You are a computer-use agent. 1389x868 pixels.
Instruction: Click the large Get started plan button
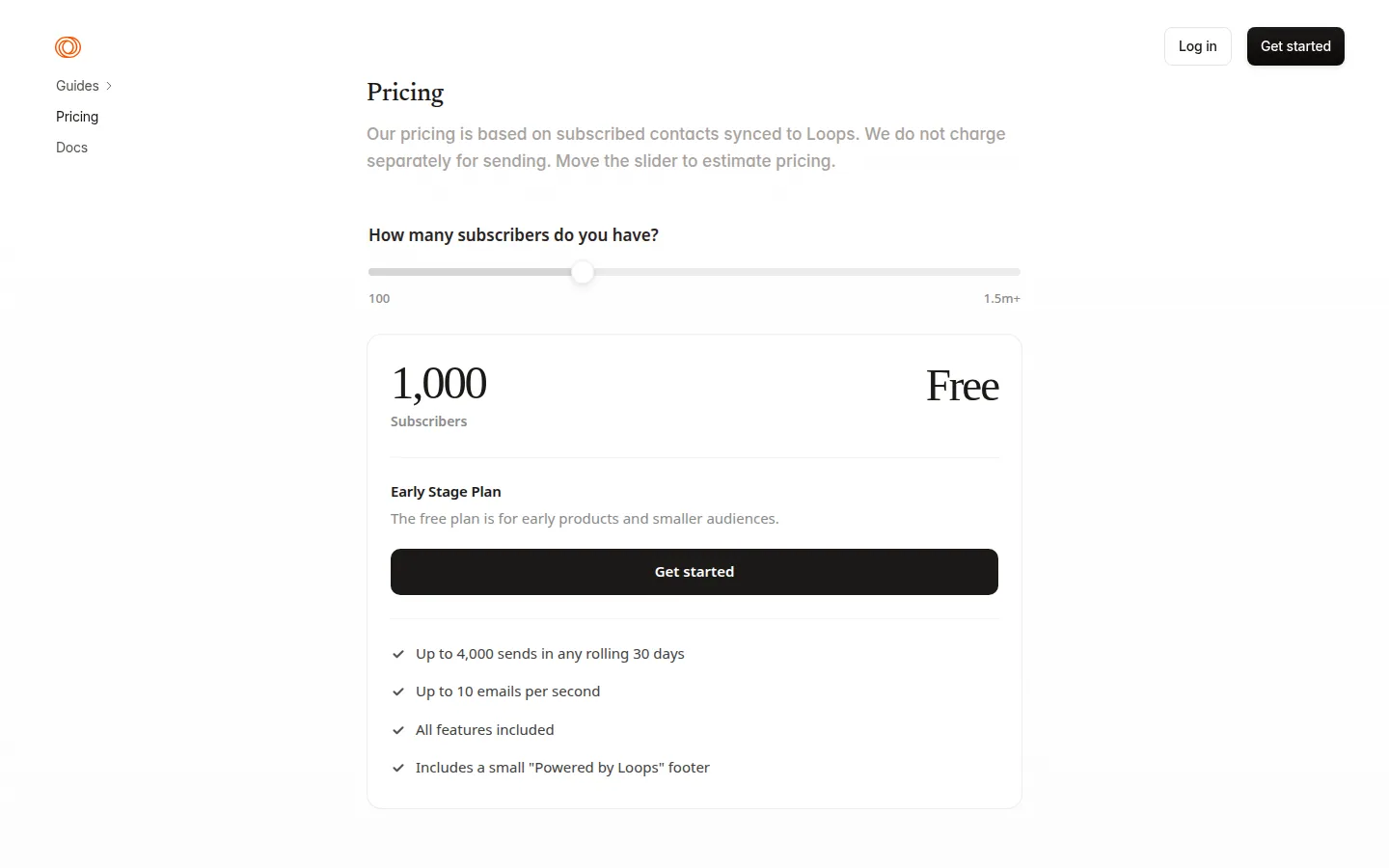[694, 572]
